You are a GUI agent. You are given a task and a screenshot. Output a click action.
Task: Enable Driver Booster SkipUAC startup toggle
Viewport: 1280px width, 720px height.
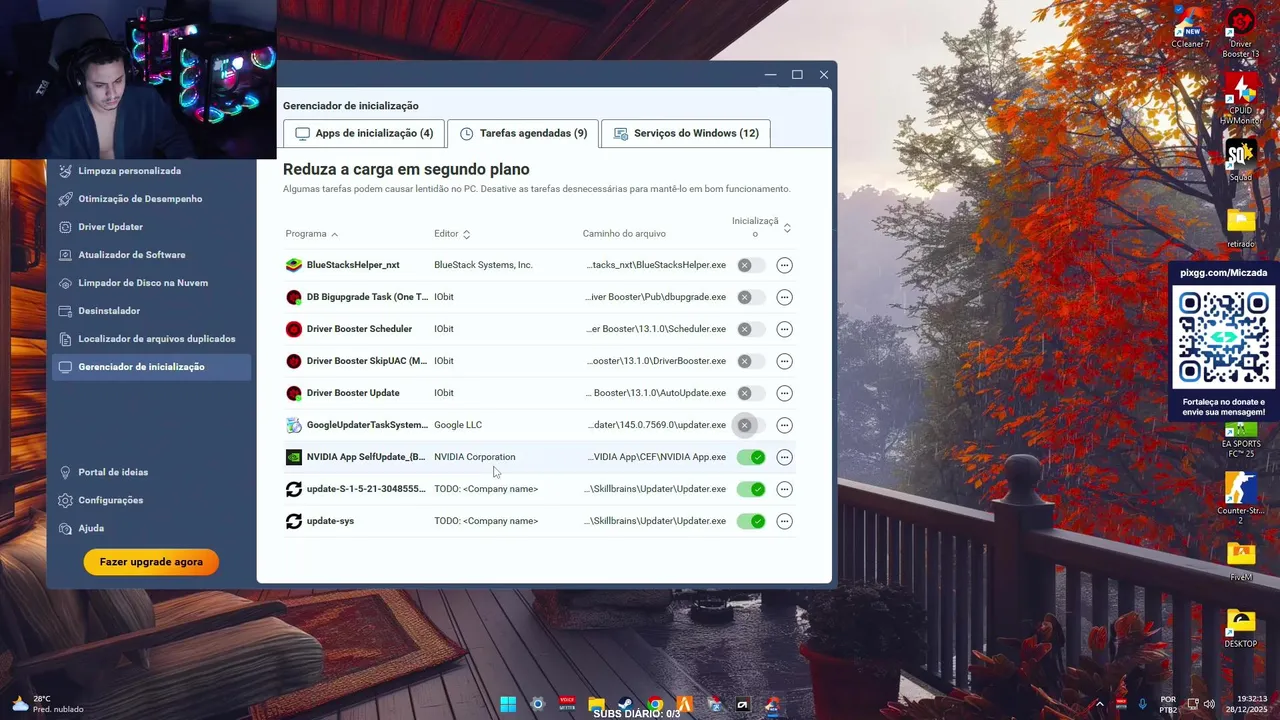tap(751, 361)
